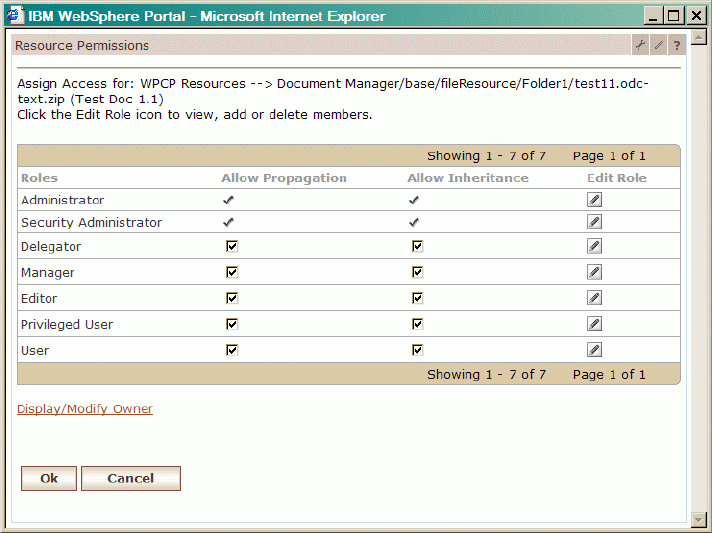
Task: Click the pencil edit icon in portlet header
Action: [x=658, y=45]
